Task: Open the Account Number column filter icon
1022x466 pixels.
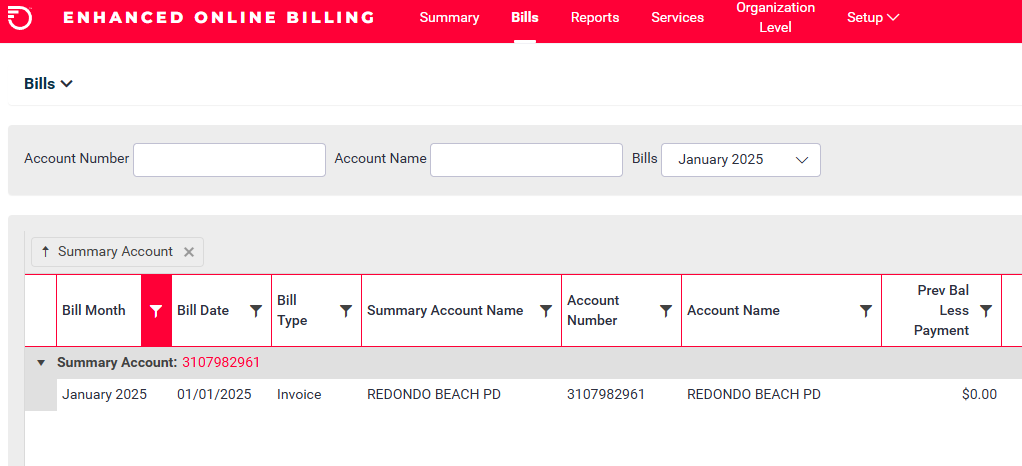Action: point(666,311)
